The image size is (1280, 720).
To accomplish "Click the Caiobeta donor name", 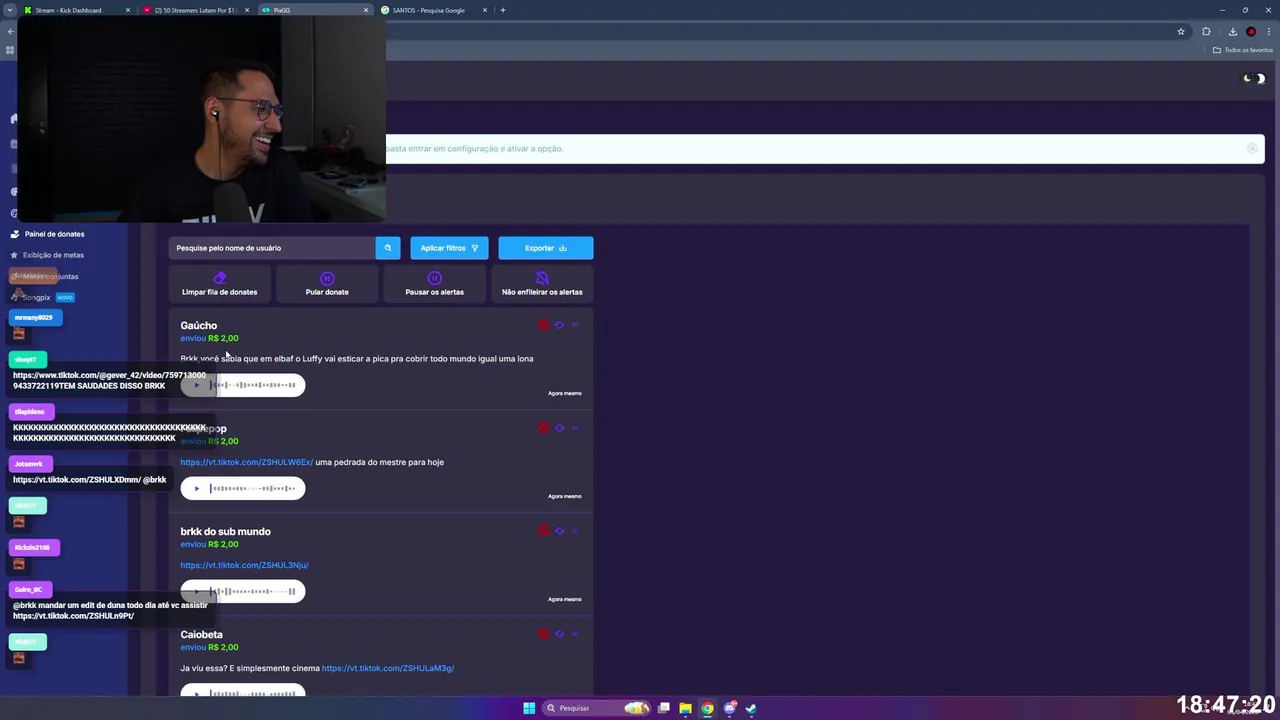I will (x=201, y=634).
